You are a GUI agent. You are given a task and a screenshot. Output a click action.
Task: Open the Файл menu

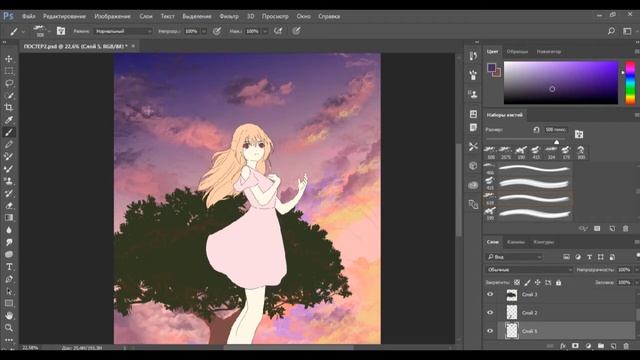tap(29, 16)
